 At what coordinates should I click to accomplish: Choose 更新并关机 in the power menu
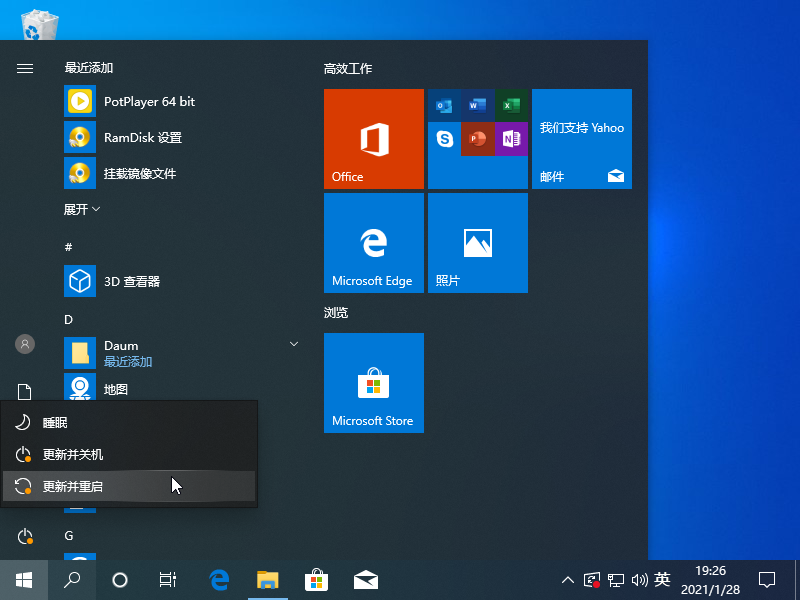tap(73, 455)
